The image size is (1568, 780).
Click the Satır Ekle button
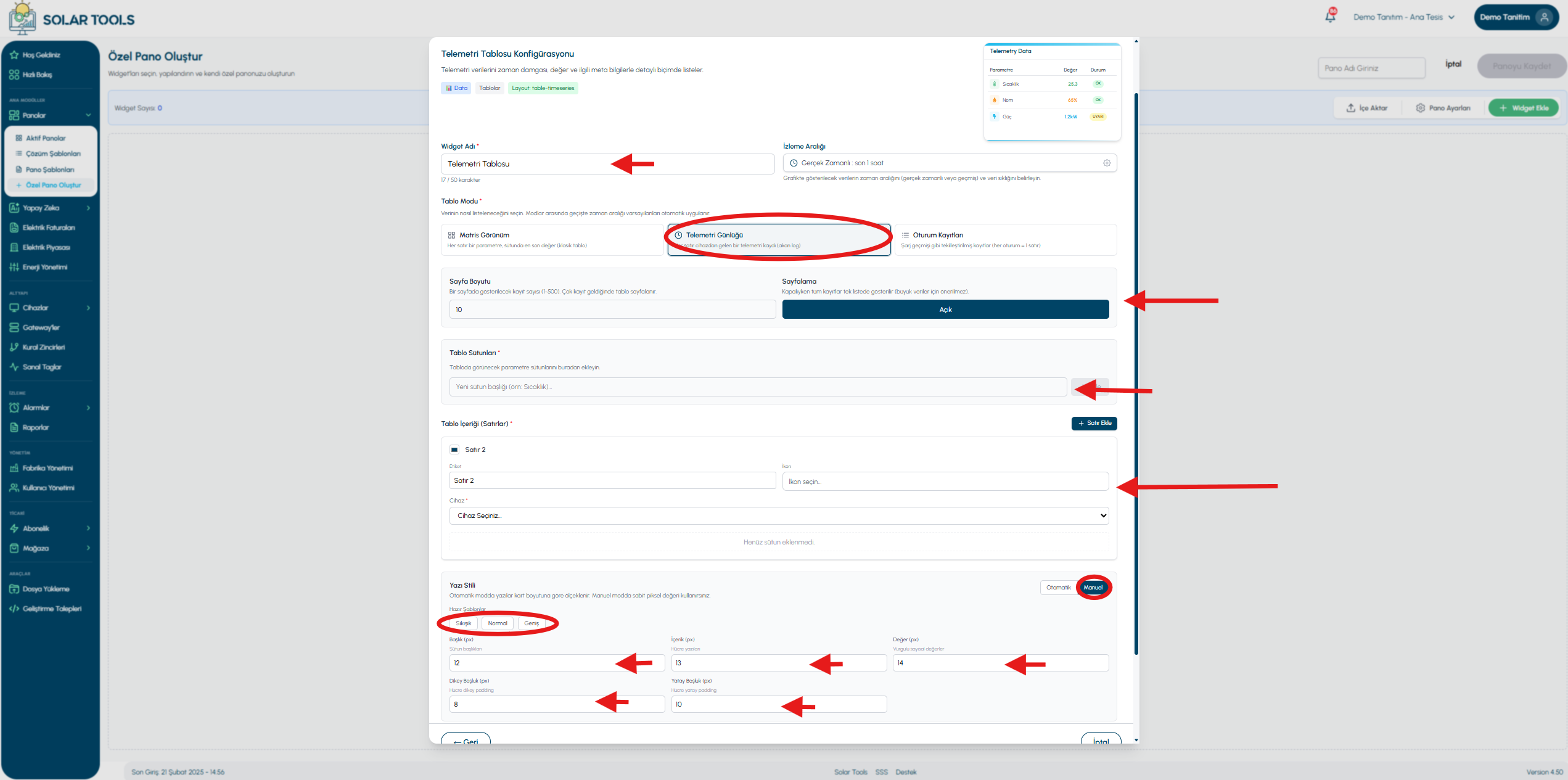click(1094, 423)
